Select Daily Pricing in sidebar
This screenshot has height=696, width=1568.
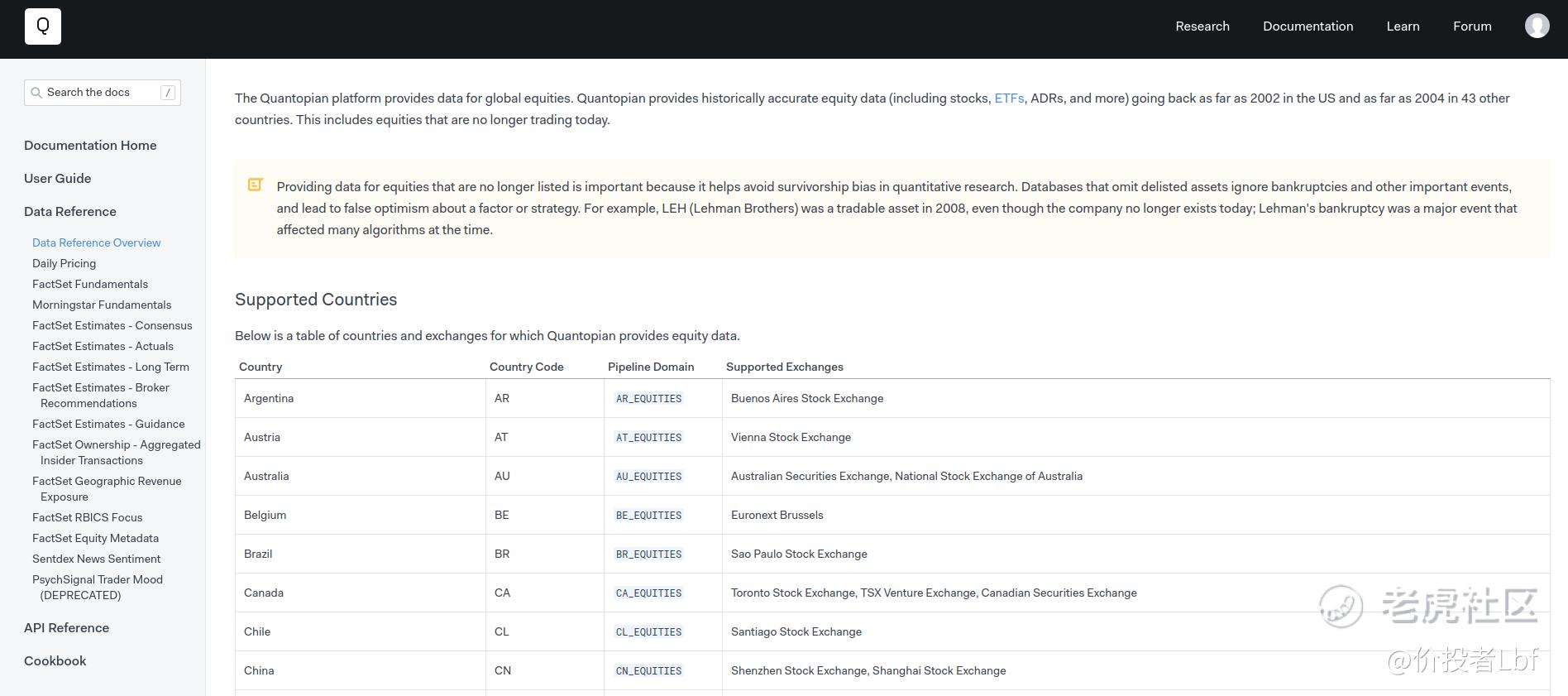[65, 263]
